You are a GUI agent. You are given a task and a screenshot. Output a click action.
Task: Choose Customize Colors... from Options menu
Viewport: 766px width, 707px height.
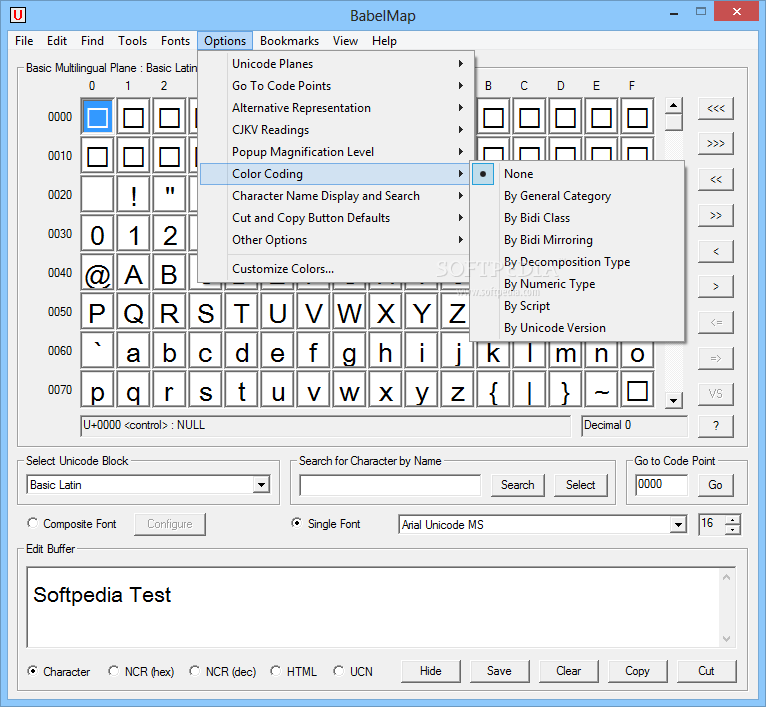(x=337, y=269)
